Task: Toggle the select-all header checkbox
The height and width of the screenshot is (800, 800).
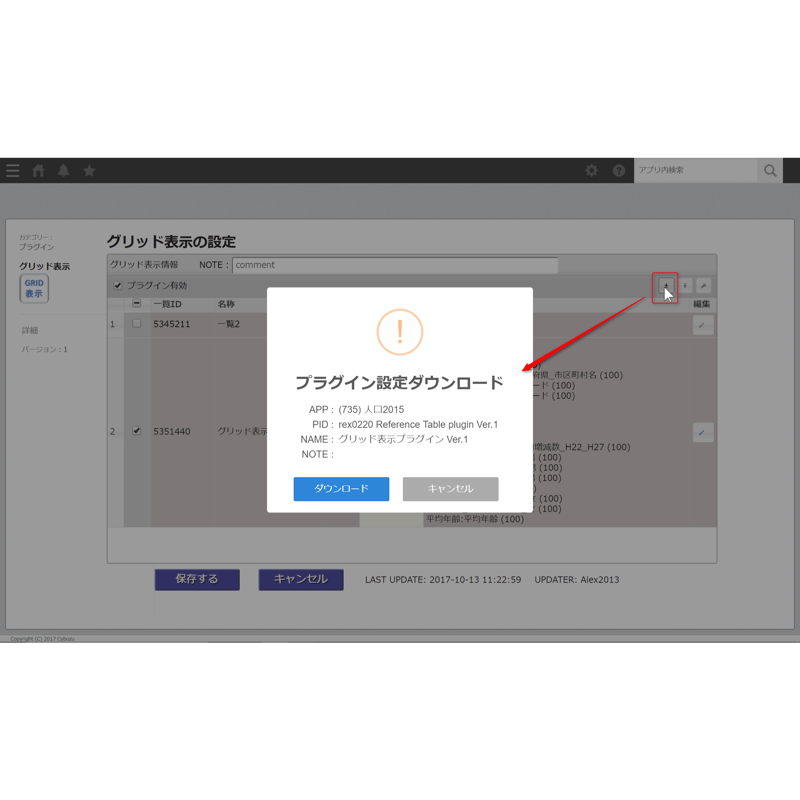Action: 137,304
